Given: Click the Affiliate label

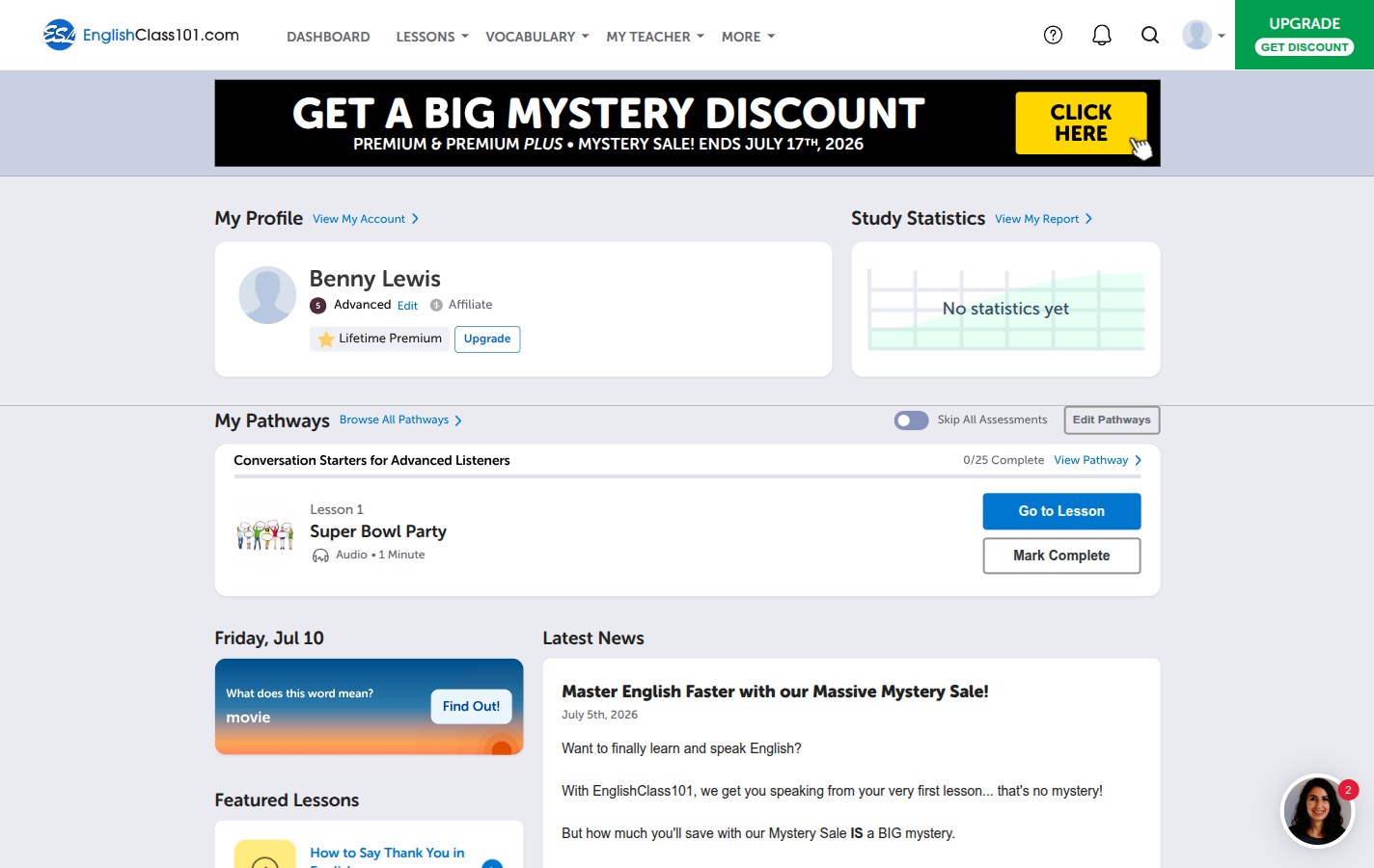Looking at the screenshot, I should point(470,305).
